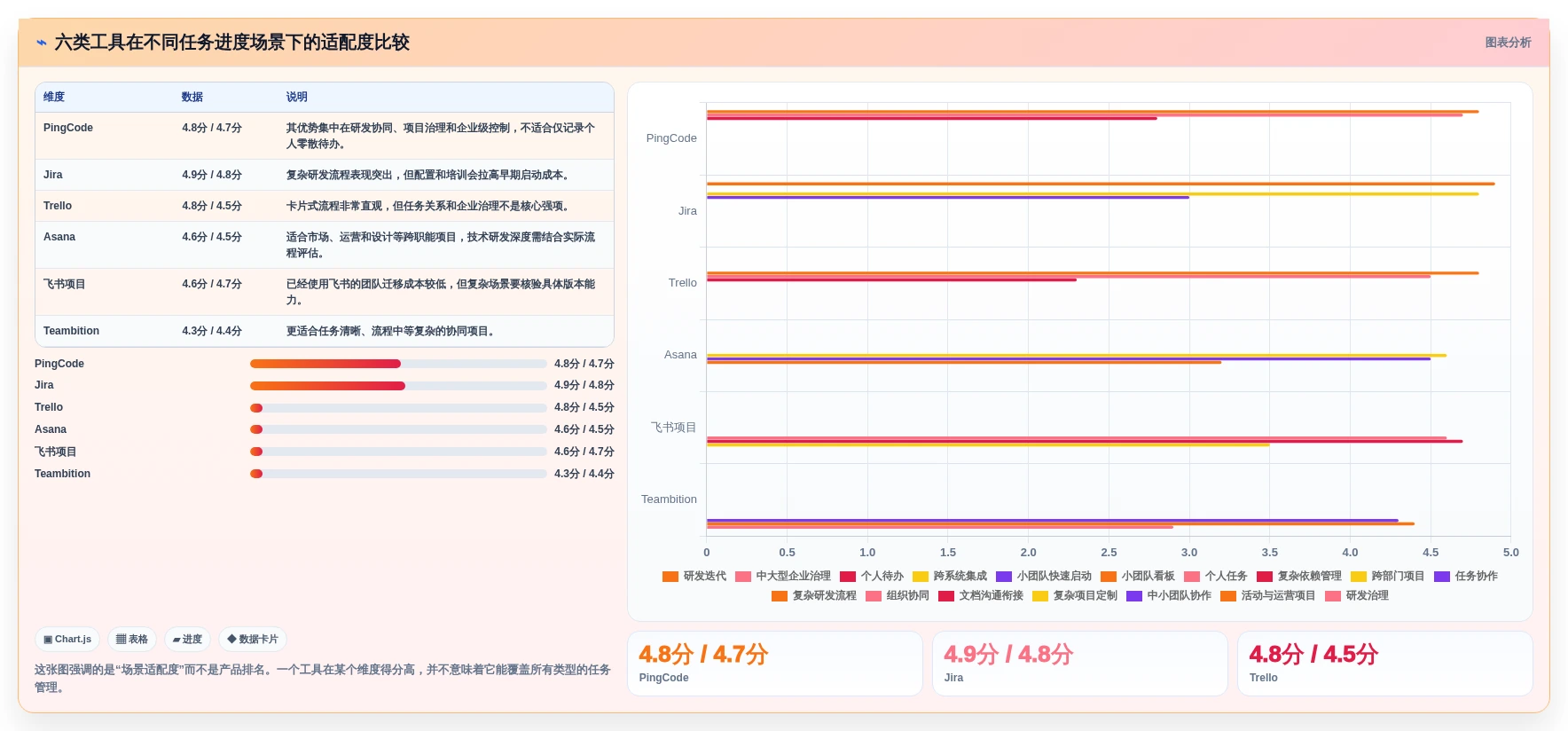1568x731 pixels.
Task: Click the chart icon beside the page title
Action: pyautogui.click(x=42, y=43)
